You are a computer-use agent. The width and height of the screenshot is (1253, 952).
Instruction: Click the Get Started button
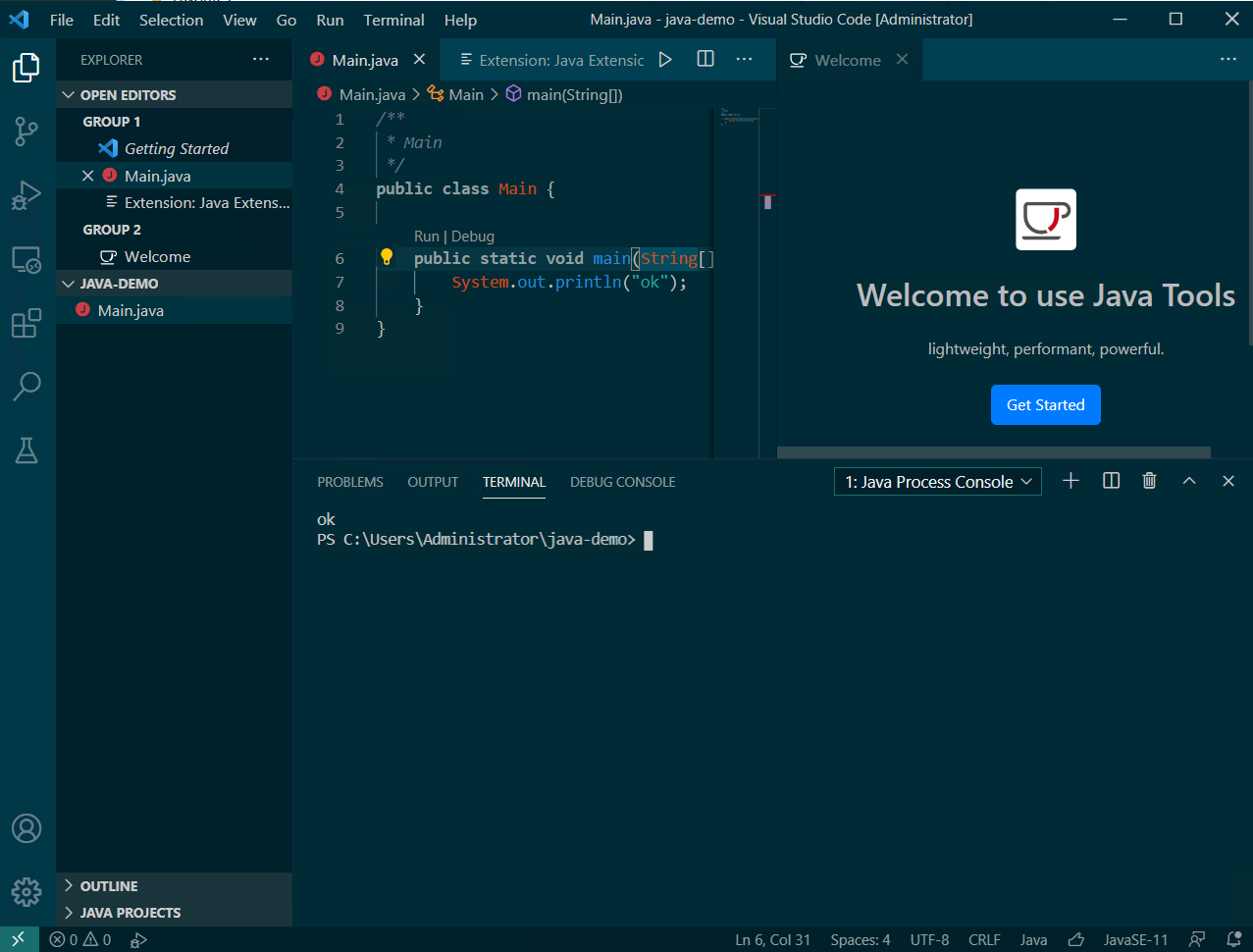(1045, 405)
